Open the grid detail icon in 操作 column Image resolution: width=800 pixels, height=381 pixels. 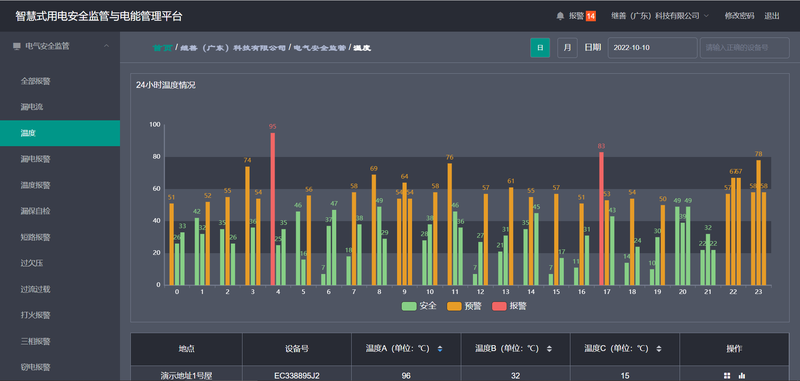pos(727,376)
